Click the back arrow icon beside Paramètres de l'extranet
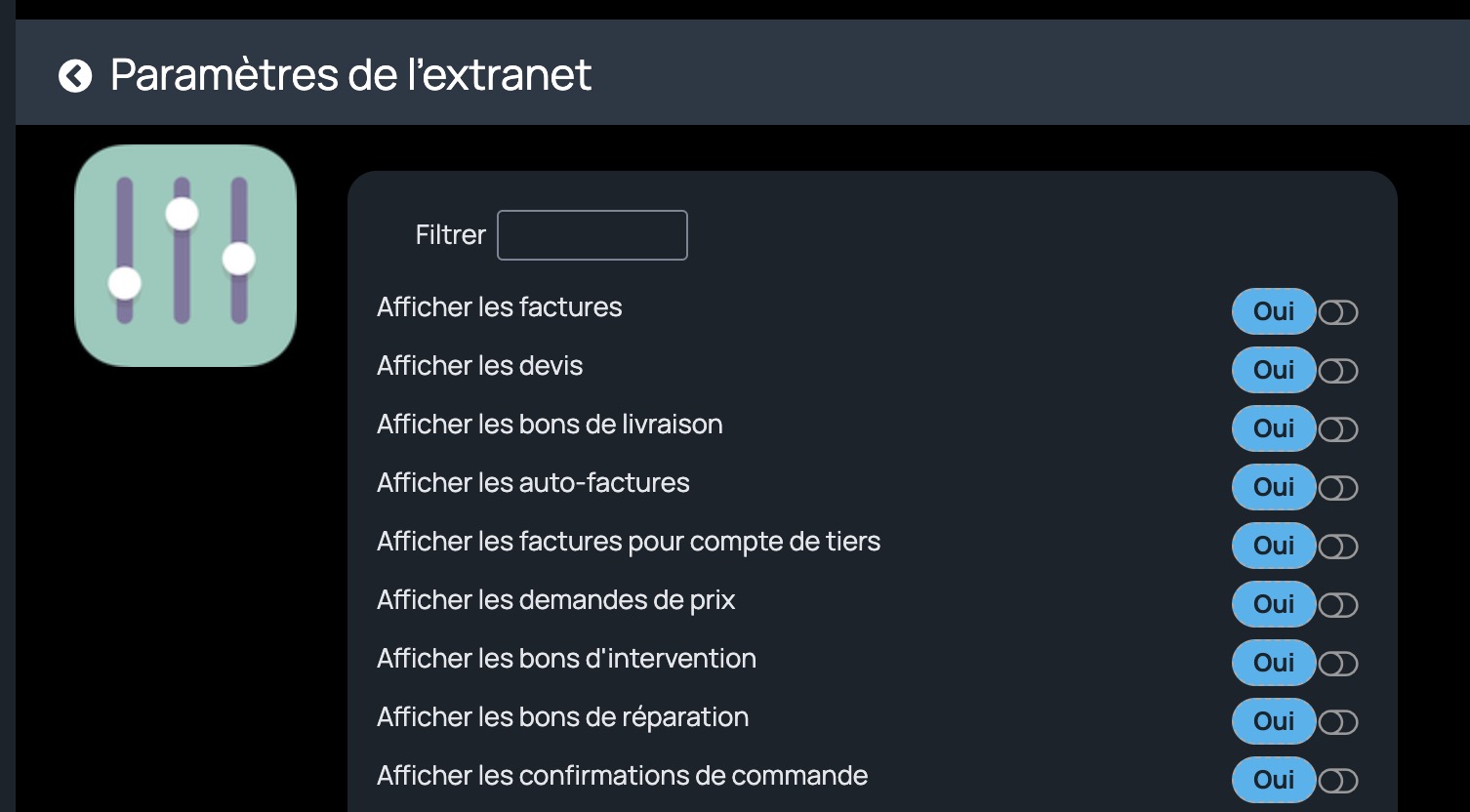The width and height of the screenshot is (1470, 812). 75,75
